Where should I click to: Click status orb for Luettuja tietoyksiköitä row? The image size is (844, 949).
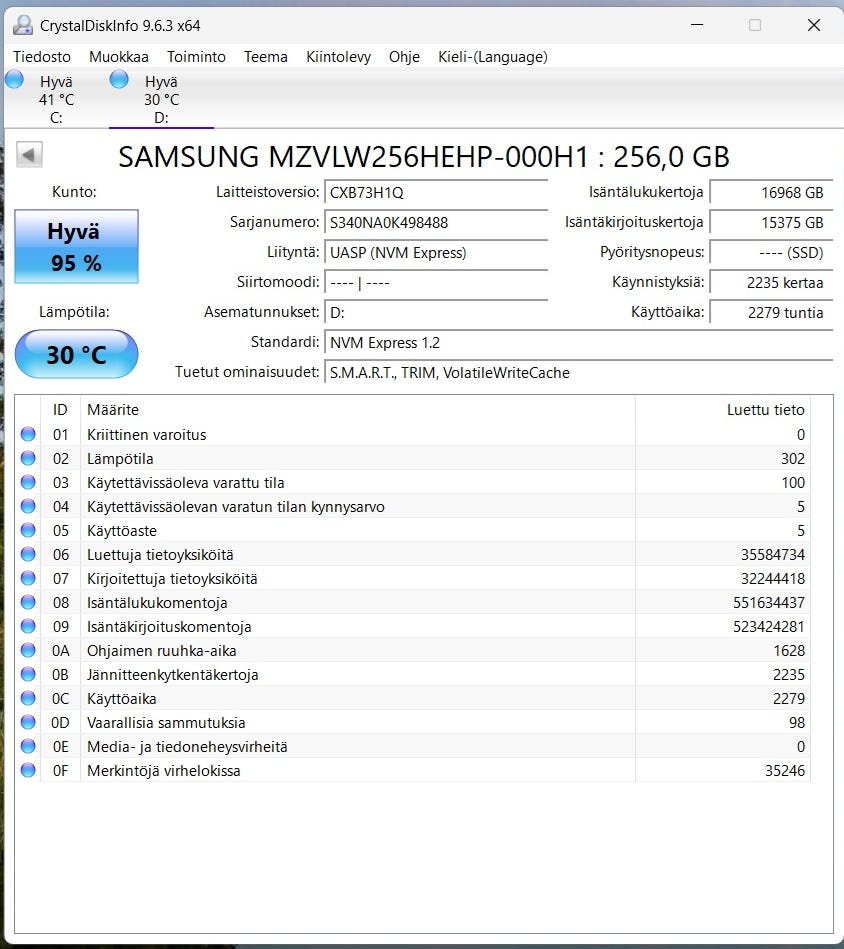(28, 554)
